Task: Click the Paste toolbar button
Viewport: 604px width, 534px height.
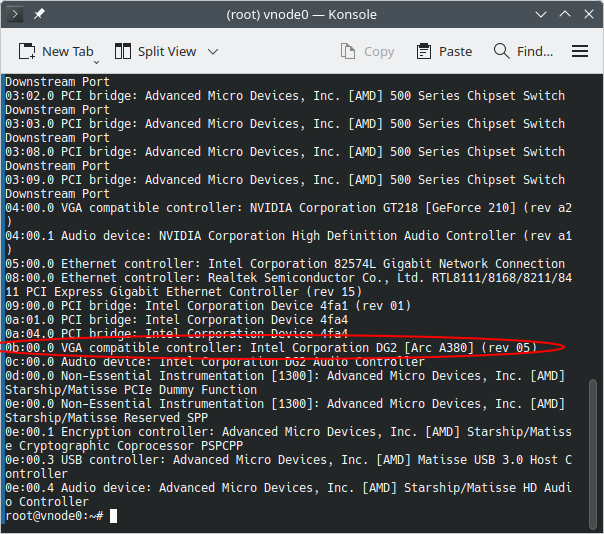Action: click(x=444, y=51)
